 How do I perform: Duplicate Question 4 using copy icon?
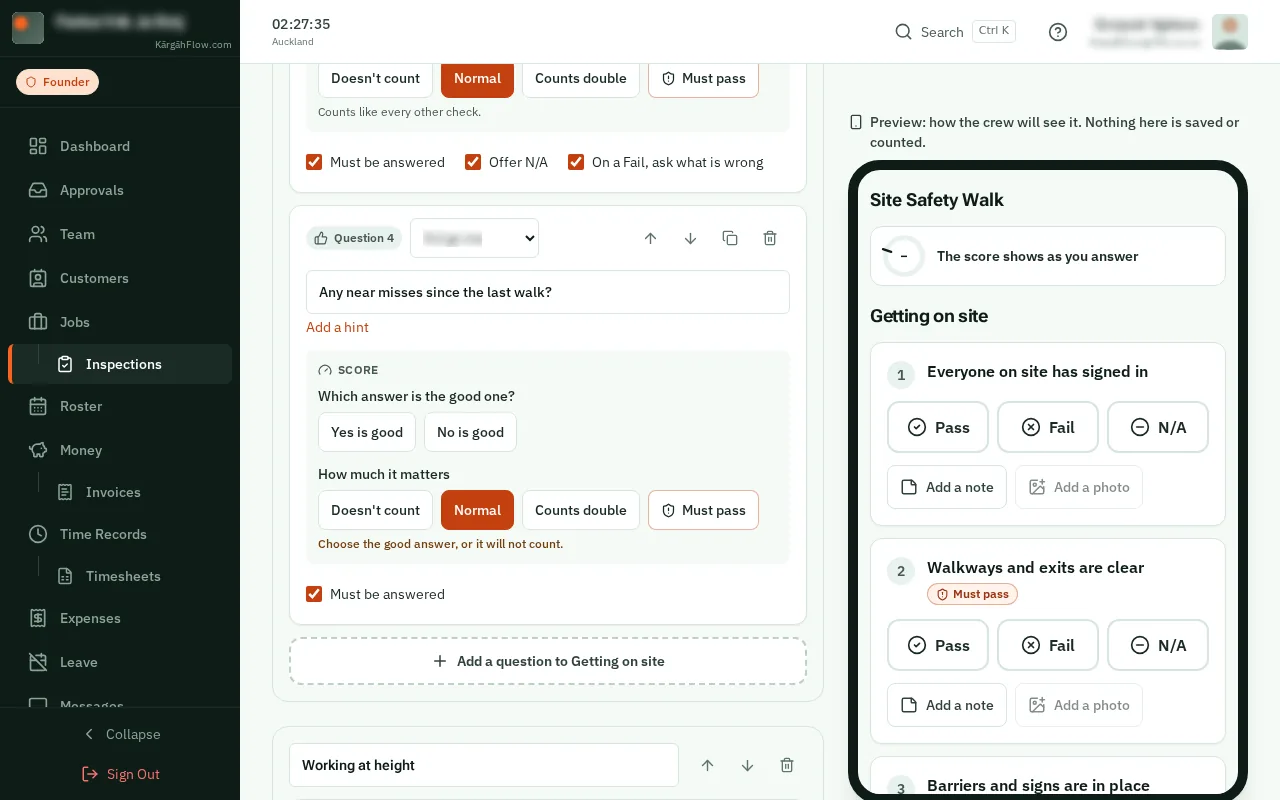(x=730, y=238)
